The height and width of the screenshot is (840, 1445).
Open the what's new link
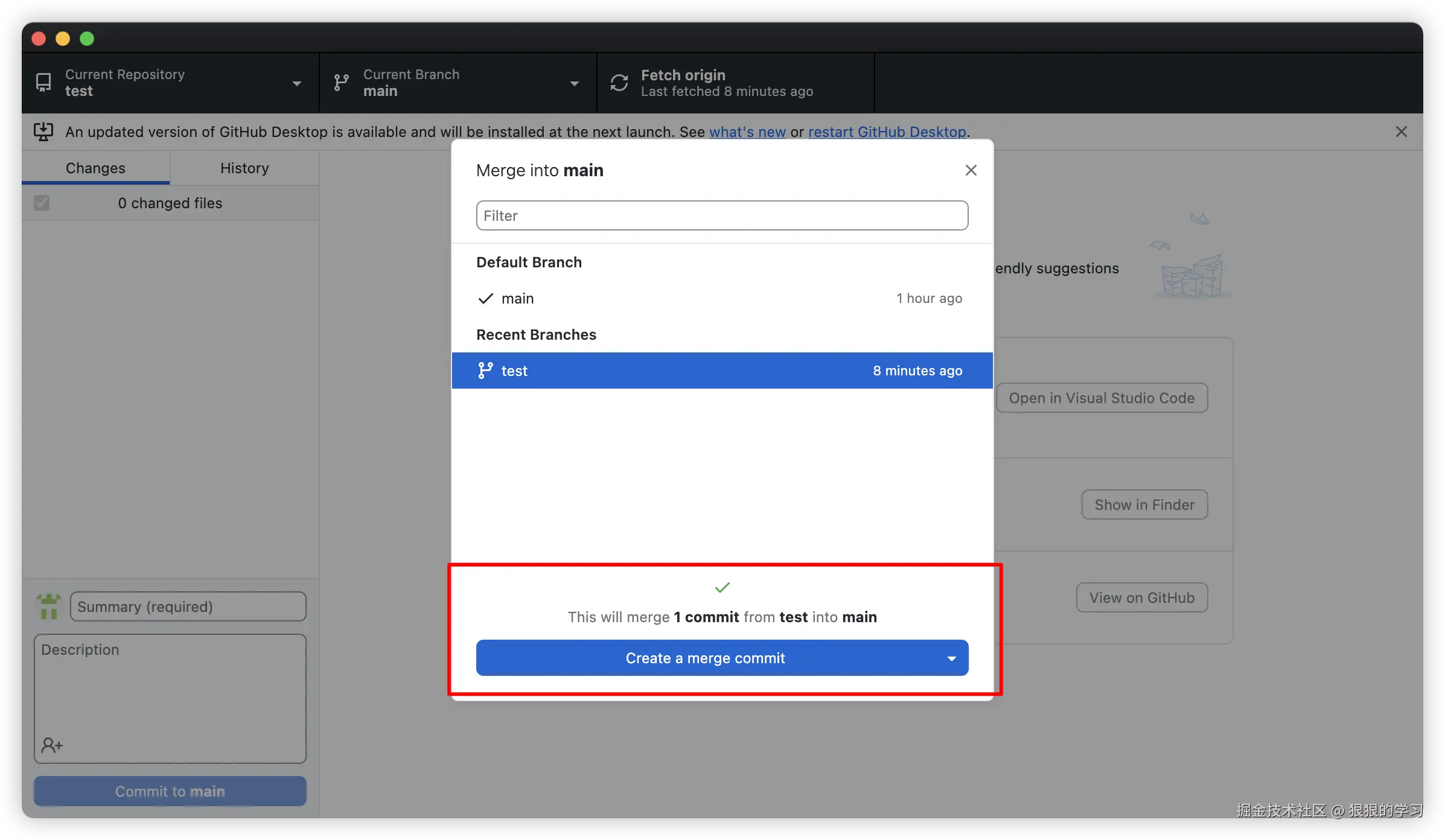pos(747,132)
